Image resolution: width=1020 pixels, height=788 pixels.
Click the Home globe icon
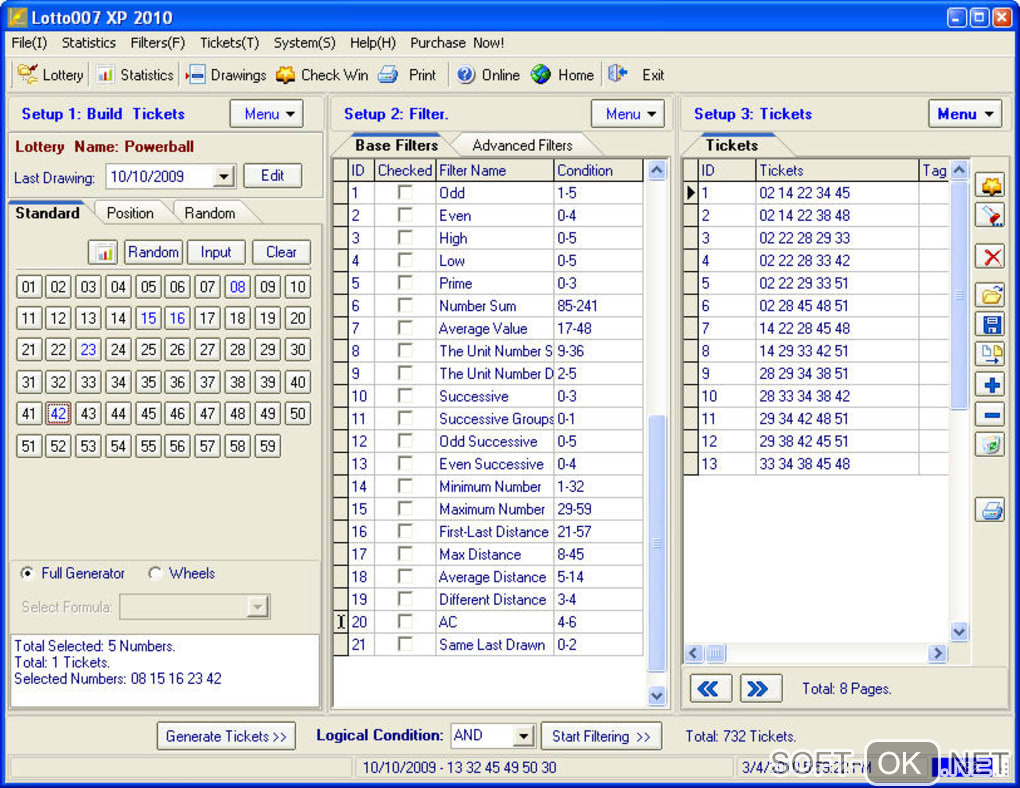pos(541,75)
